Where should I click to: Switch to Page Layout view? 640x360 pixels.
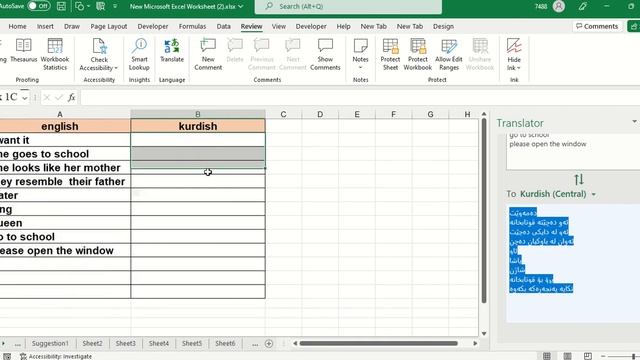point(567,356)
